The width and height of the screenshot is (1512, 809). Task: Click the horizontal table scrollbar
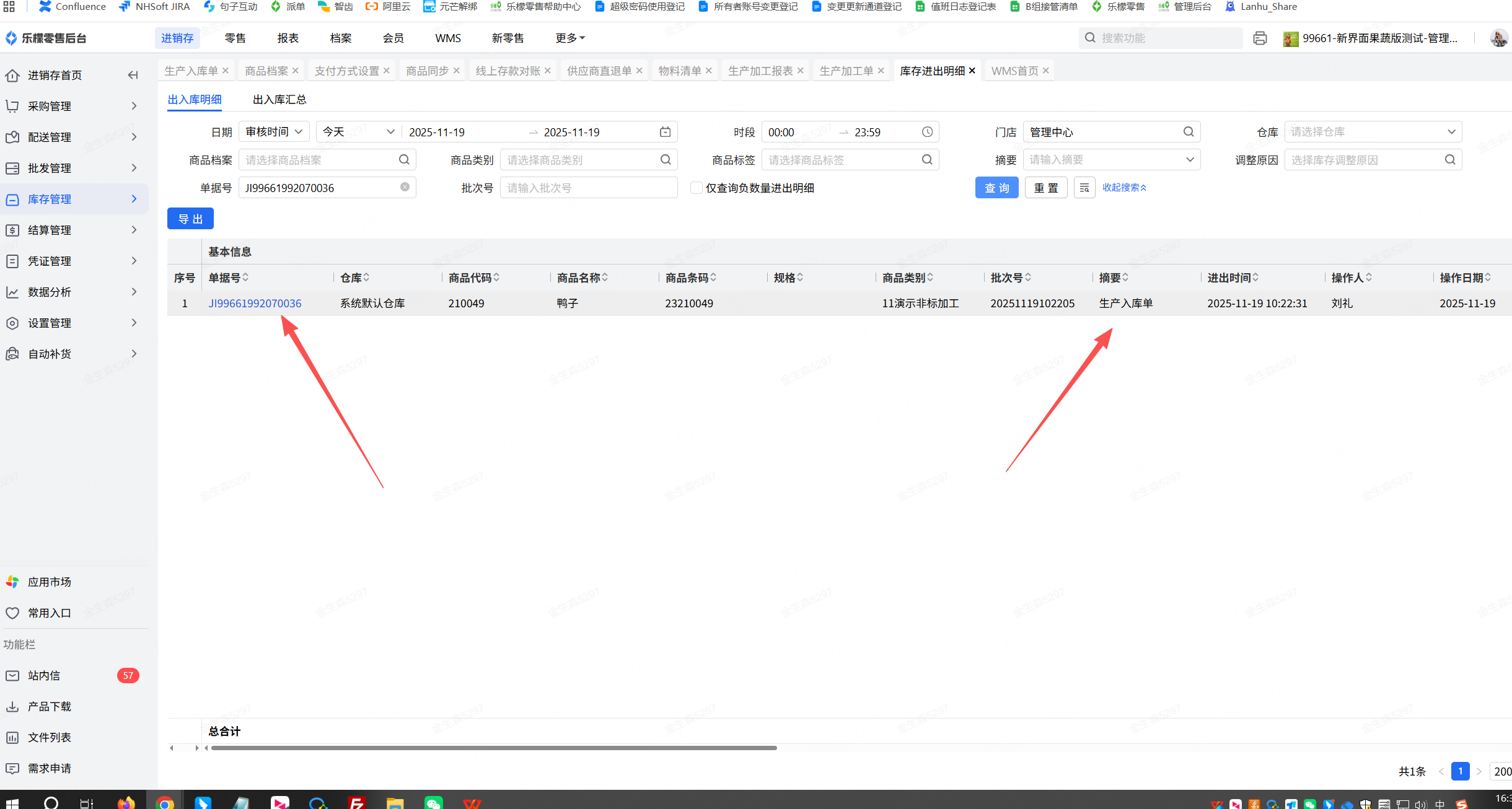pyautogui.click(x=493, y=748)
